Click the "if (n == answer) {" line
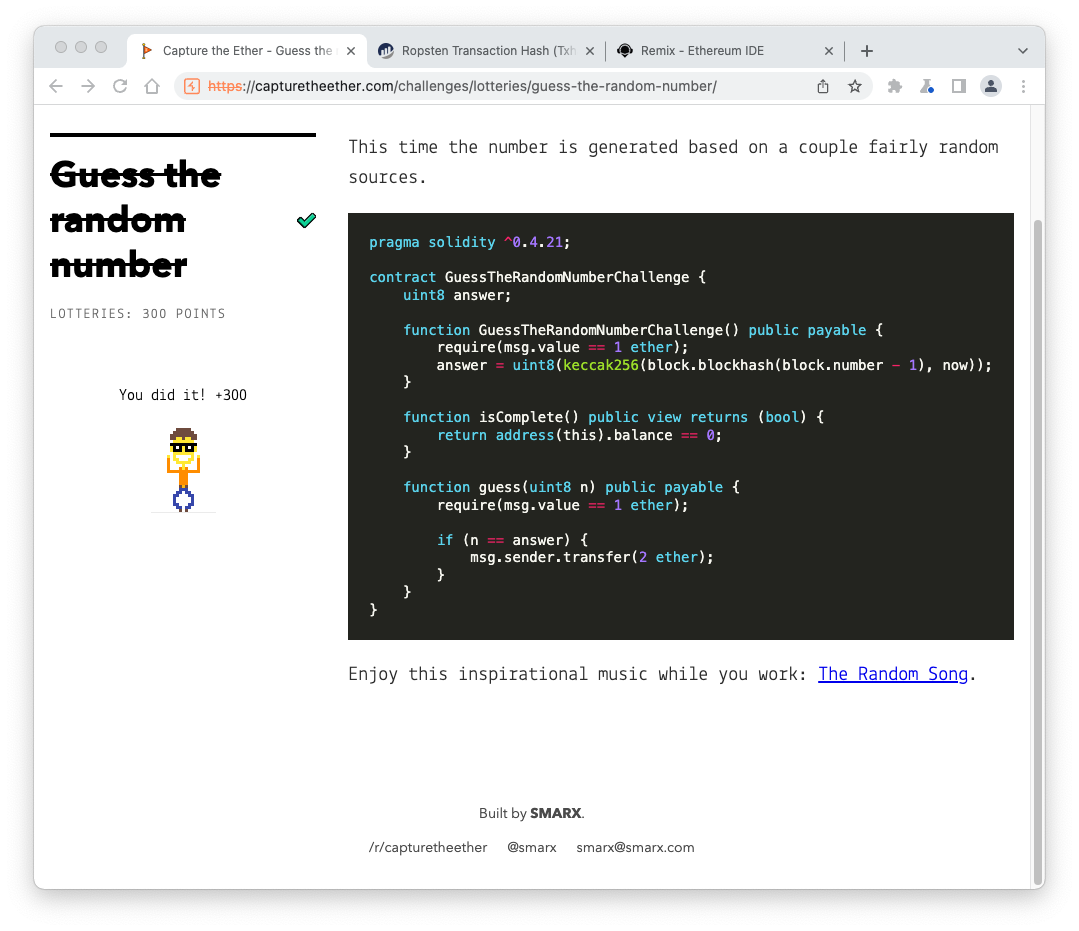1079x931 pixels. click(x=512, y=540)
